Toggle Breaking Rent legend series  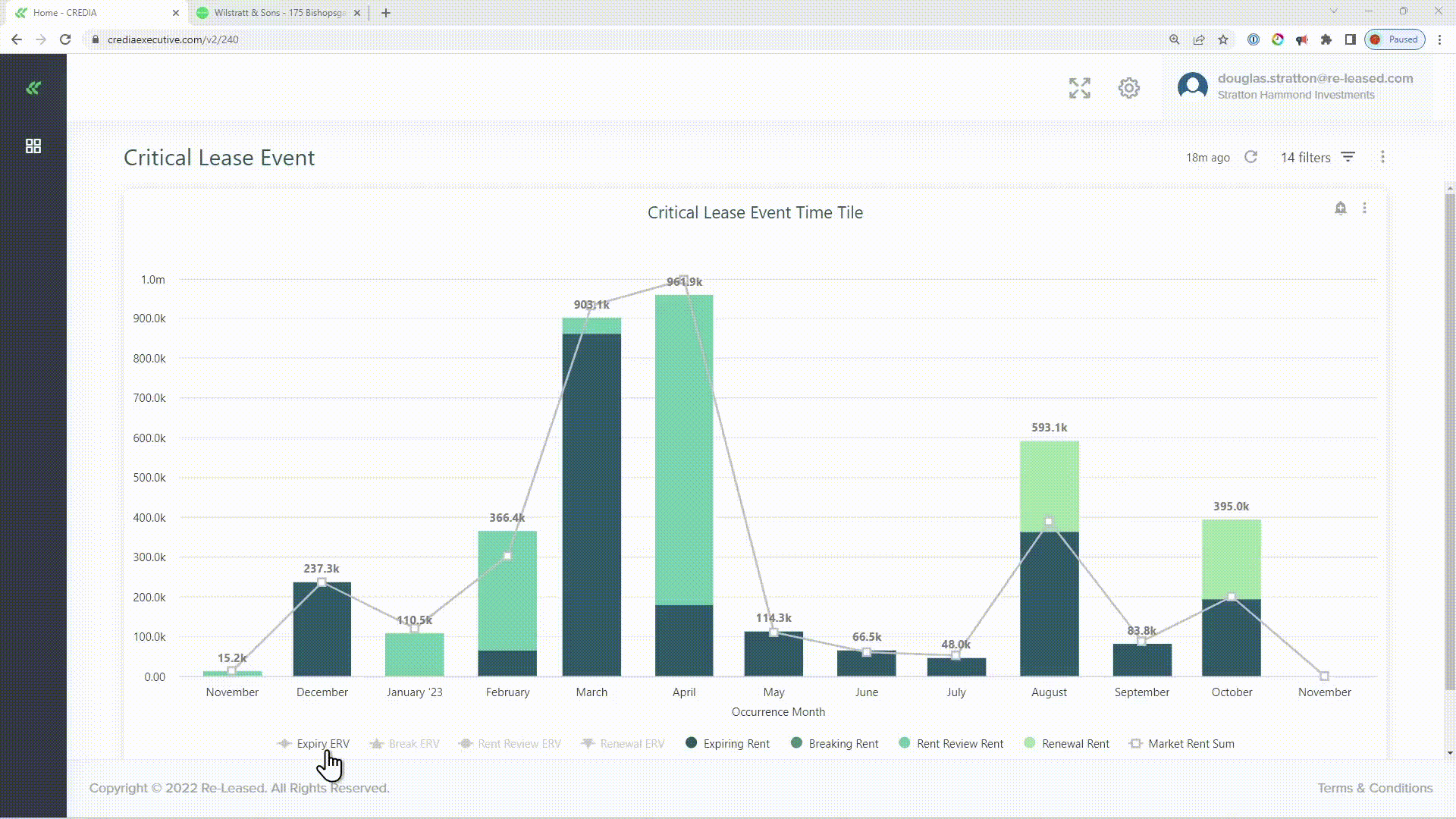click(834, 744)
